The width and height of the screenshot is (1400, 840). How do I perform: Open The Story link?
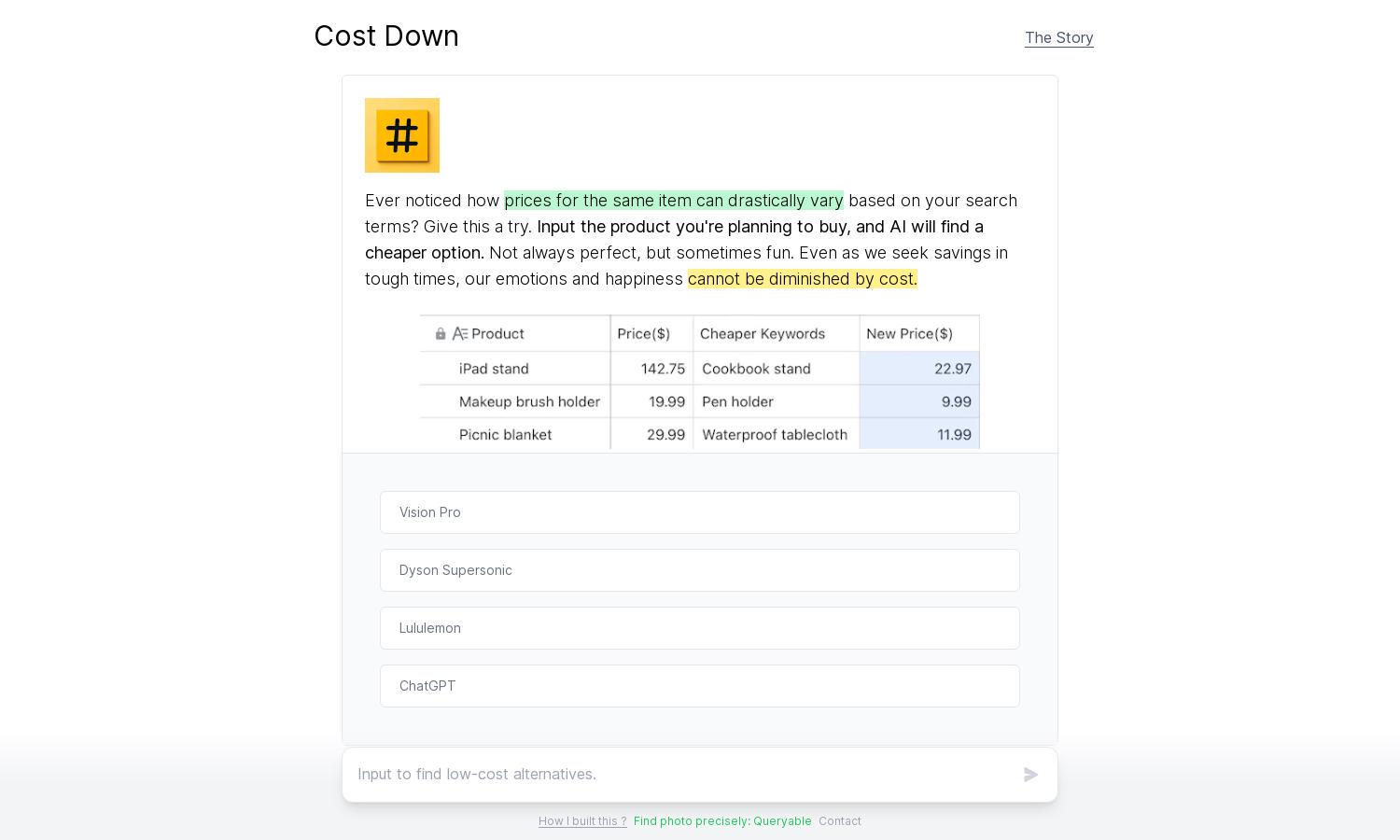pyautogui.click(x=1059, y=37)
